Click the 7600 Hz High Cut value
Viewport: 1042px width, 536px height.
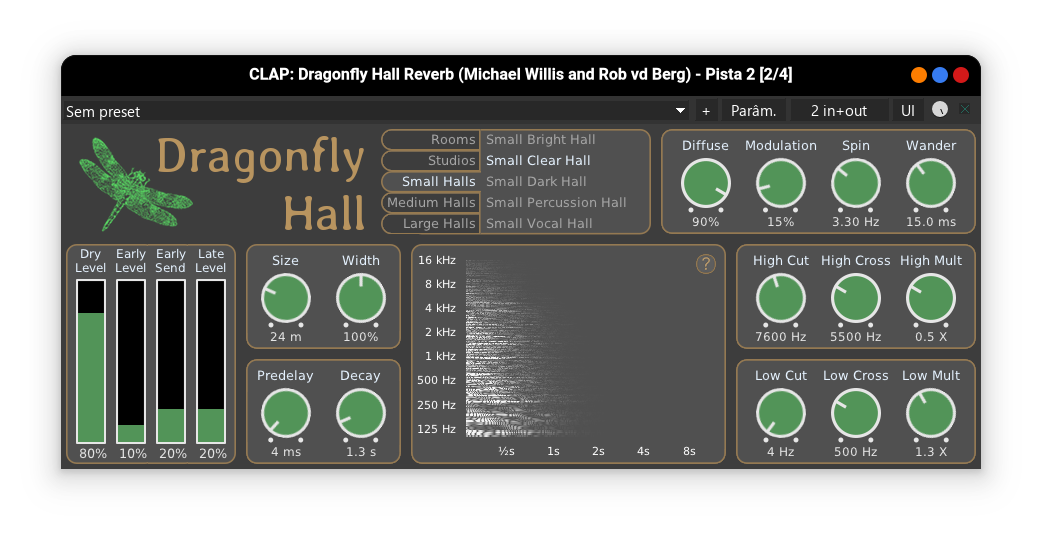780,337
